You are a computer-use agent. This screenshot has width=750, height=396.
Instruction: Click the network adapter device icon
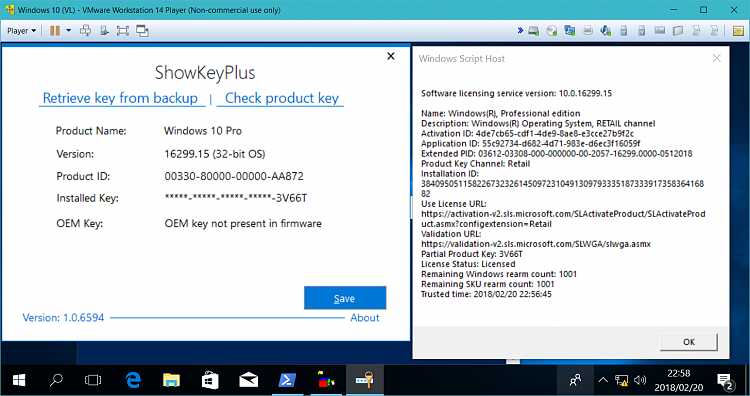[569, 31]
